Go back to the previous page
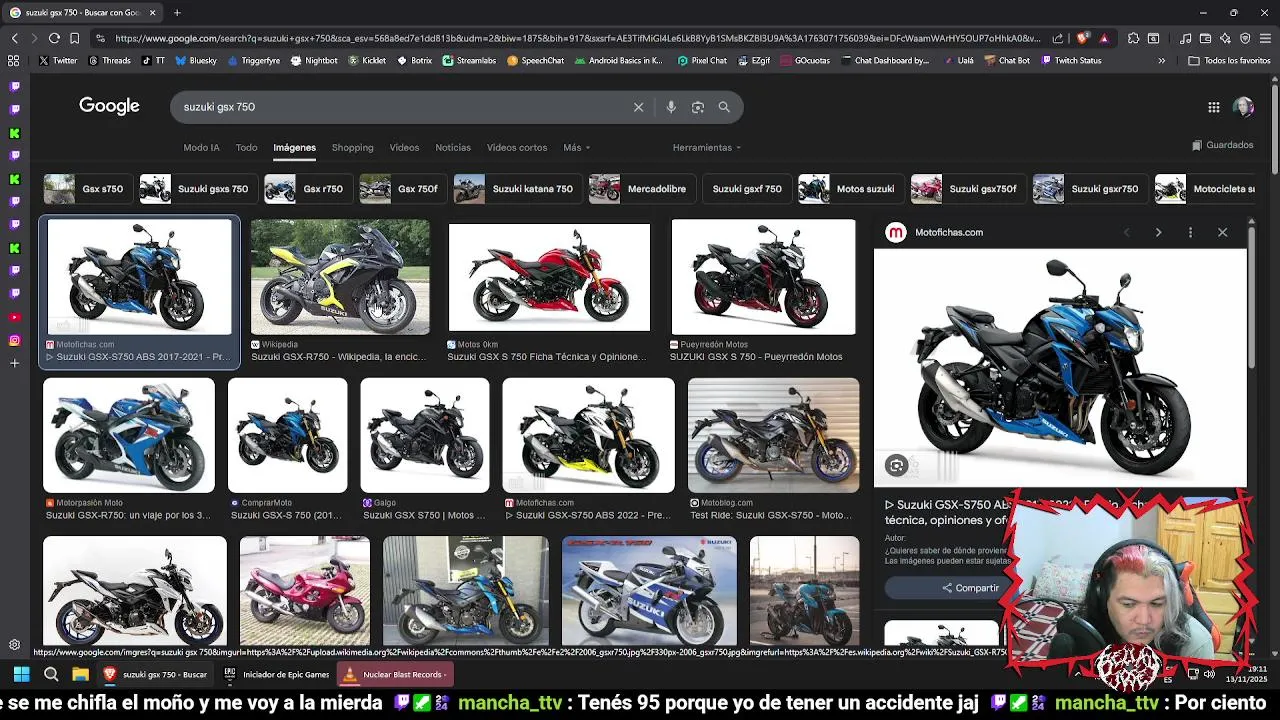 (14, 38)
